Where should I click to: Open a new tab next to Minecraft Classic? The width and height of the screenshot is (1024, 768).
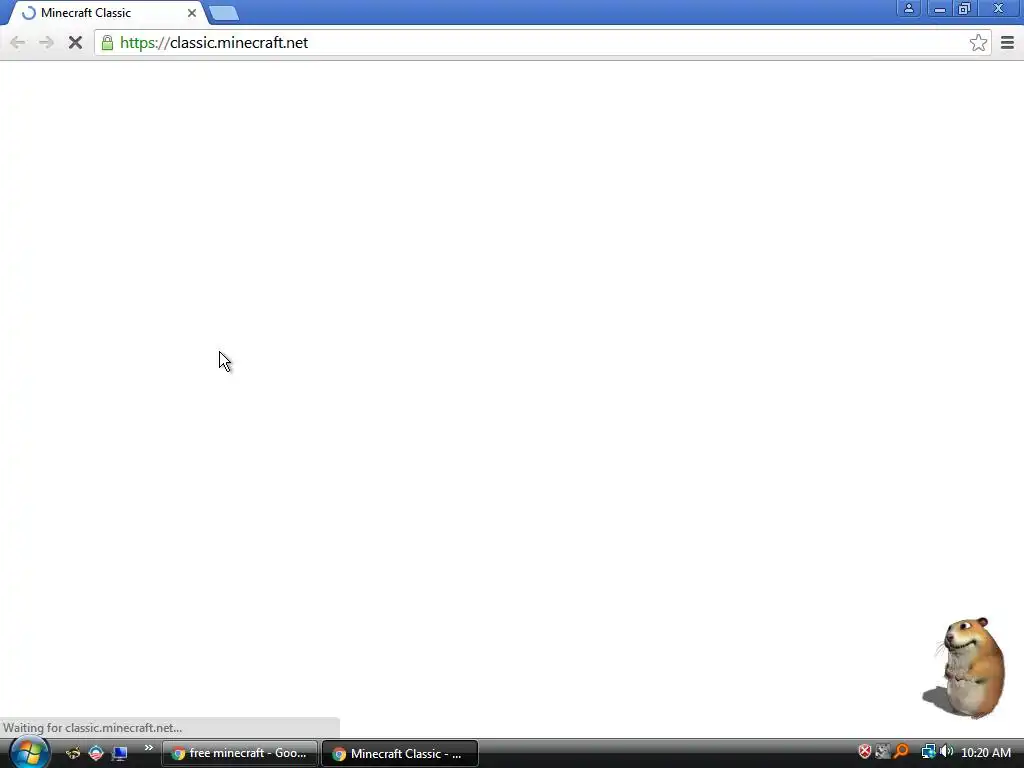pyautogui.click(x=223, y=13)
